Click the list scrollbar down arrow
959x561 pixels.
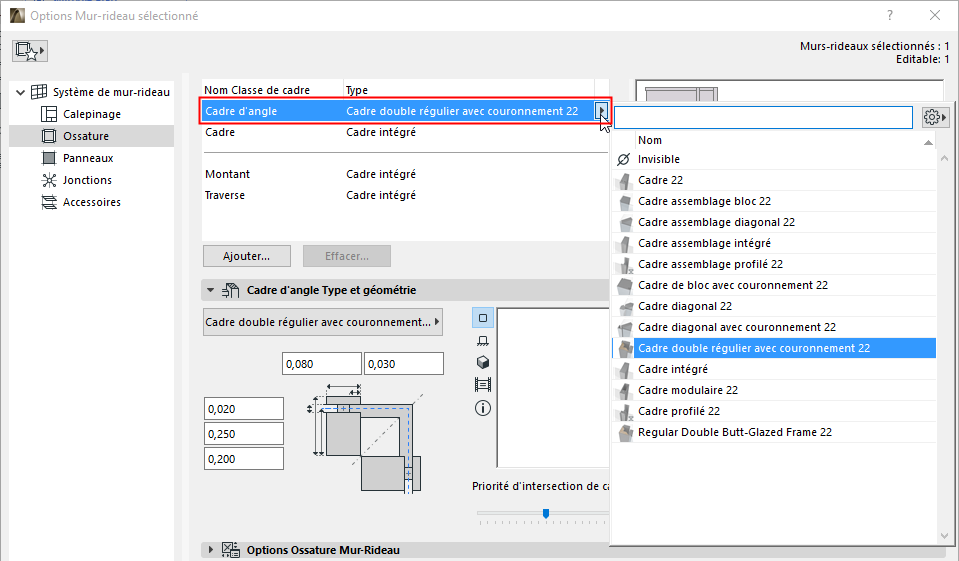point(944,536)
